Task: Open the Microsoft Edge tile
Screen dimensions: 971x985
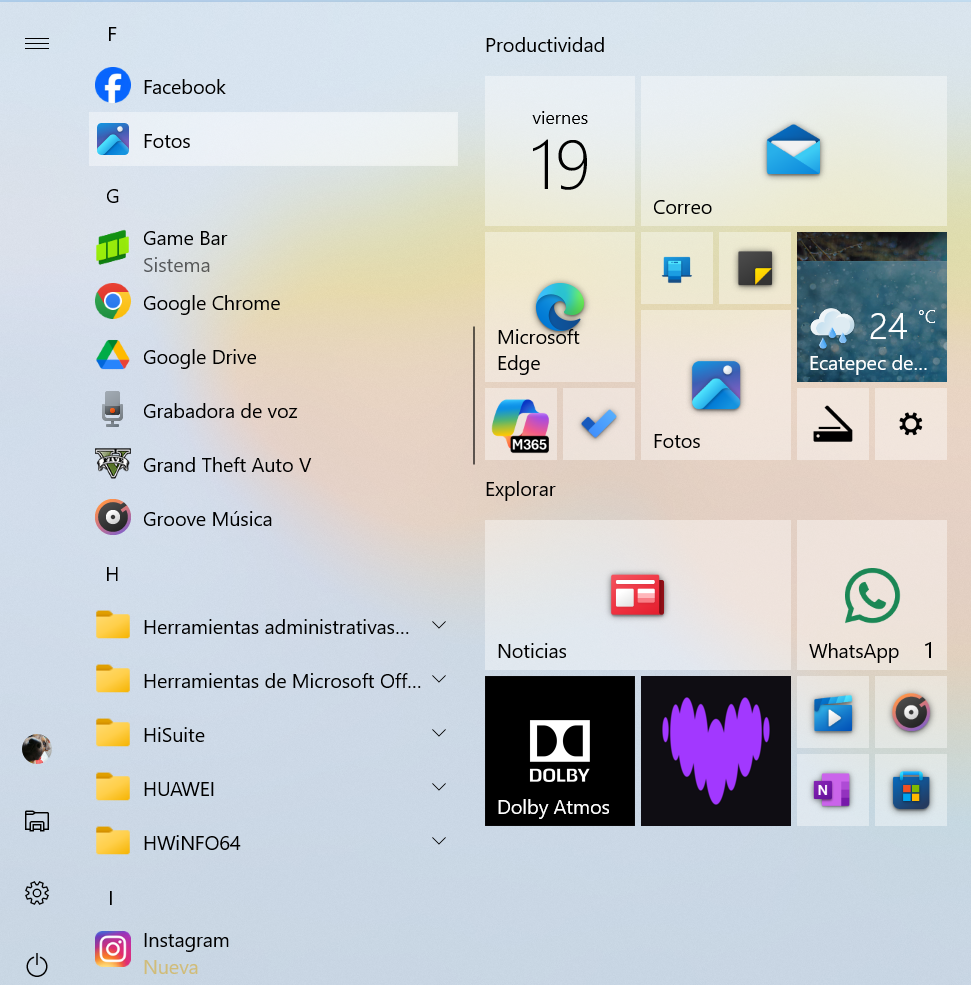Action: click(x=560, y=307)
